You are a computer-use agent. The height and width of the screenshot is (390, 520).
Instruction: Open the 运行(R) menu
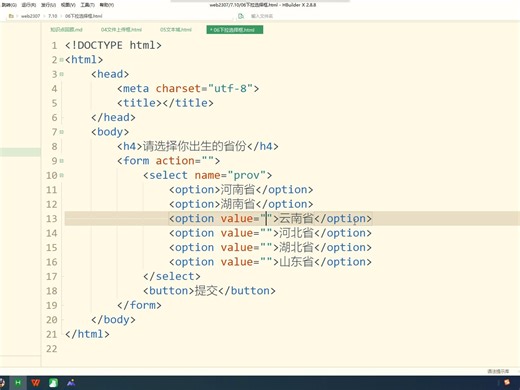(x=29, y=5)
